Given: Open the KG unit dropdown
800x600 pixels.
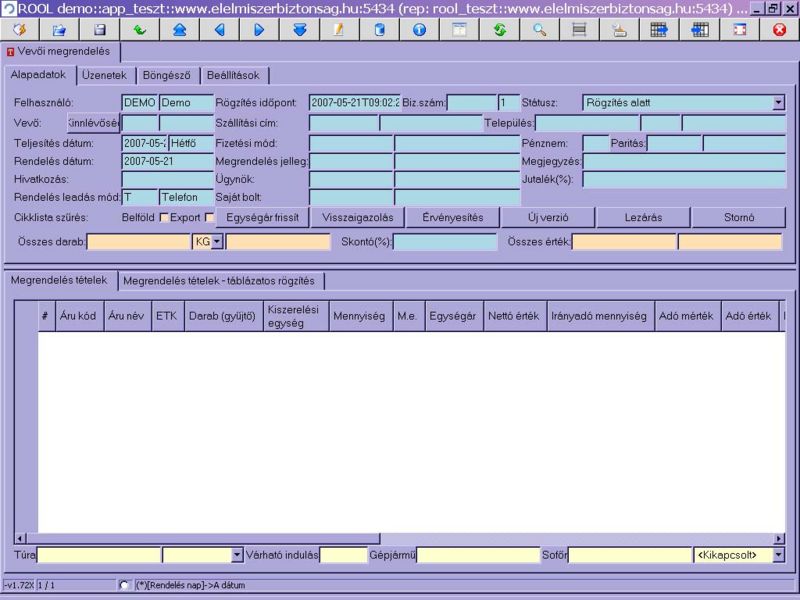Looking at the screenshot, I should pyautogui.click(x=217, y=242).
